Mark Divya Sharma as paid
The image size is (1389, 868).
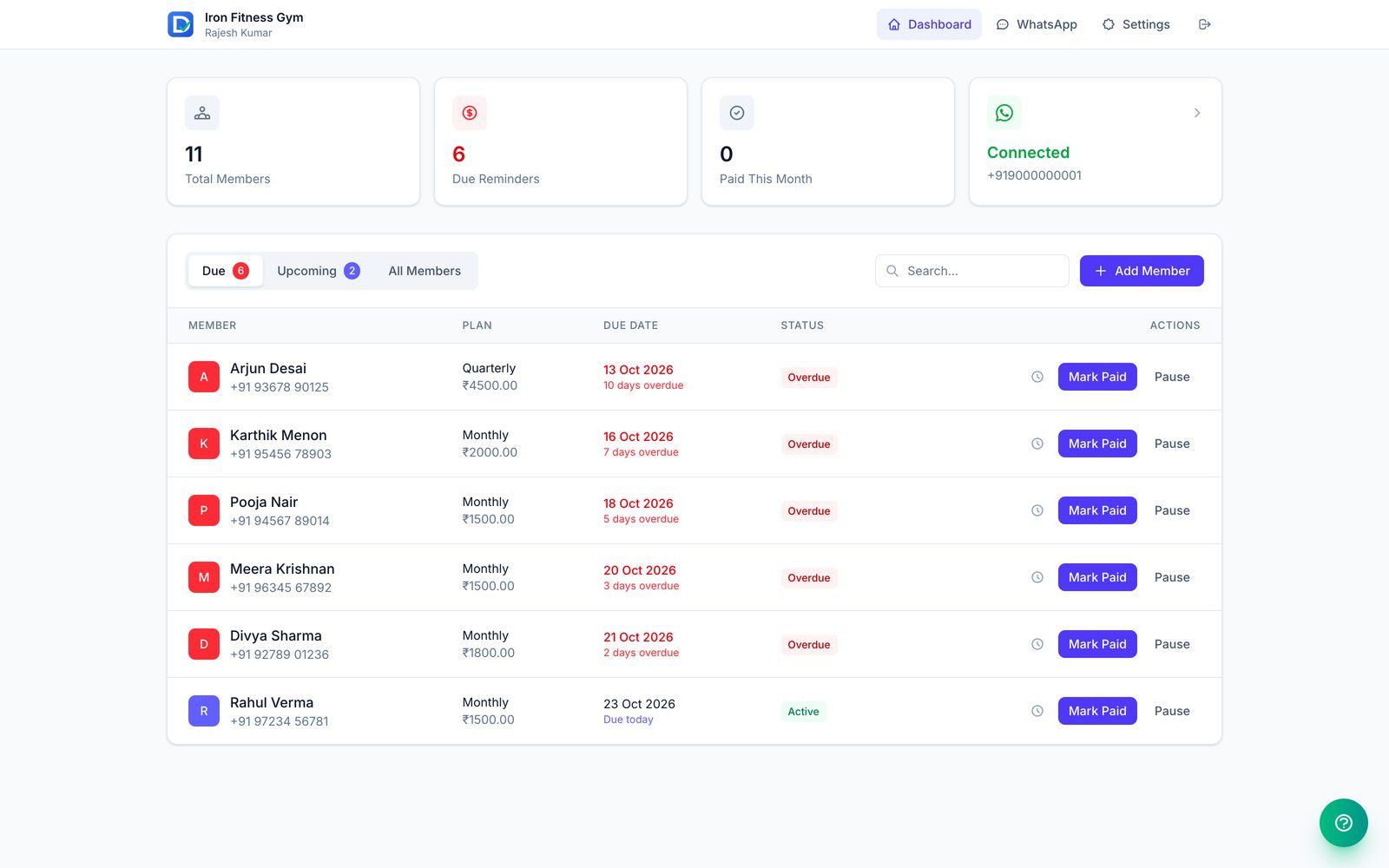pyautogui.click(x=1097, y=644)
